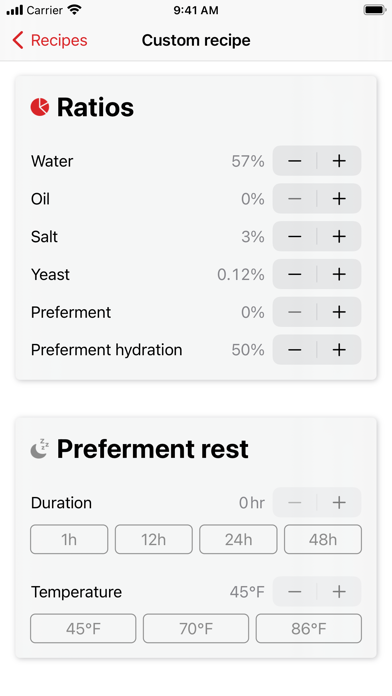Pick the 48h duration preset

coord(323,539)
